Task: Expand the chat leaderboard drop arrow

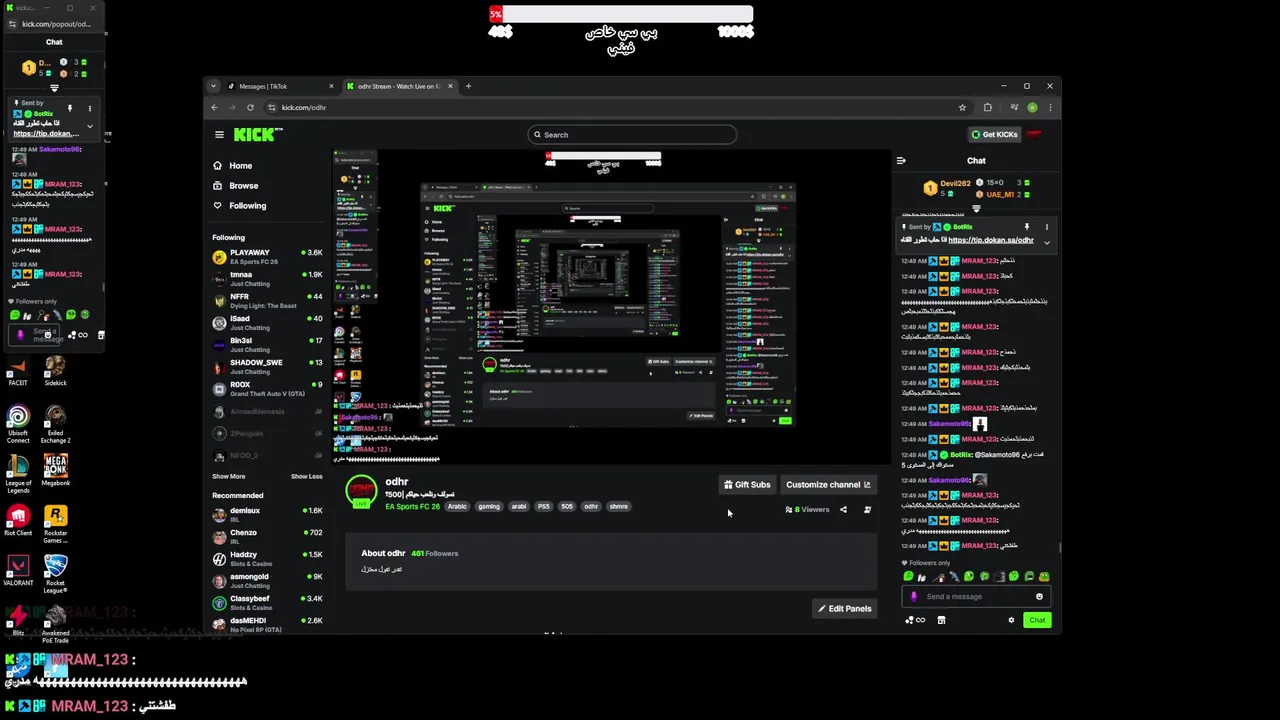Action: tap(976, 208)
